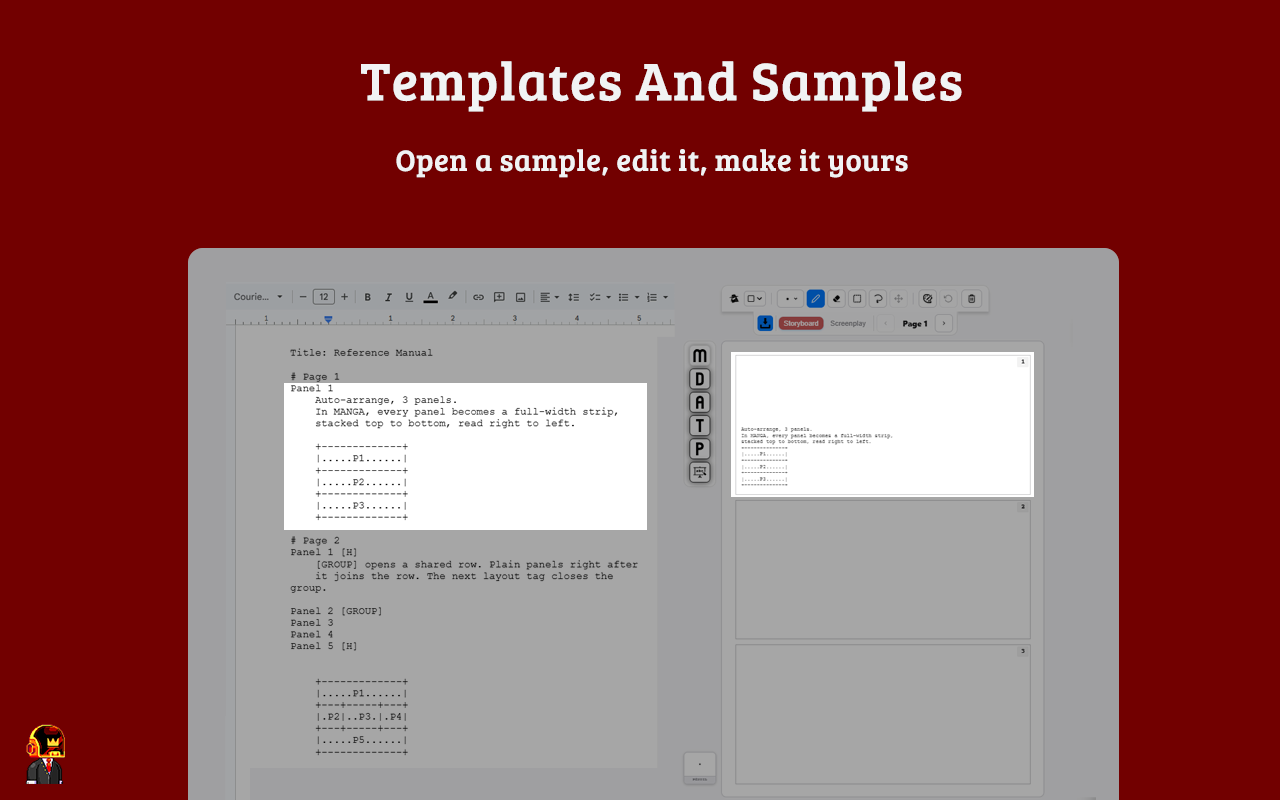Screen dimensions: 1280x800
Task: Toggle underline formatting
Action: (x=409, y=297)
